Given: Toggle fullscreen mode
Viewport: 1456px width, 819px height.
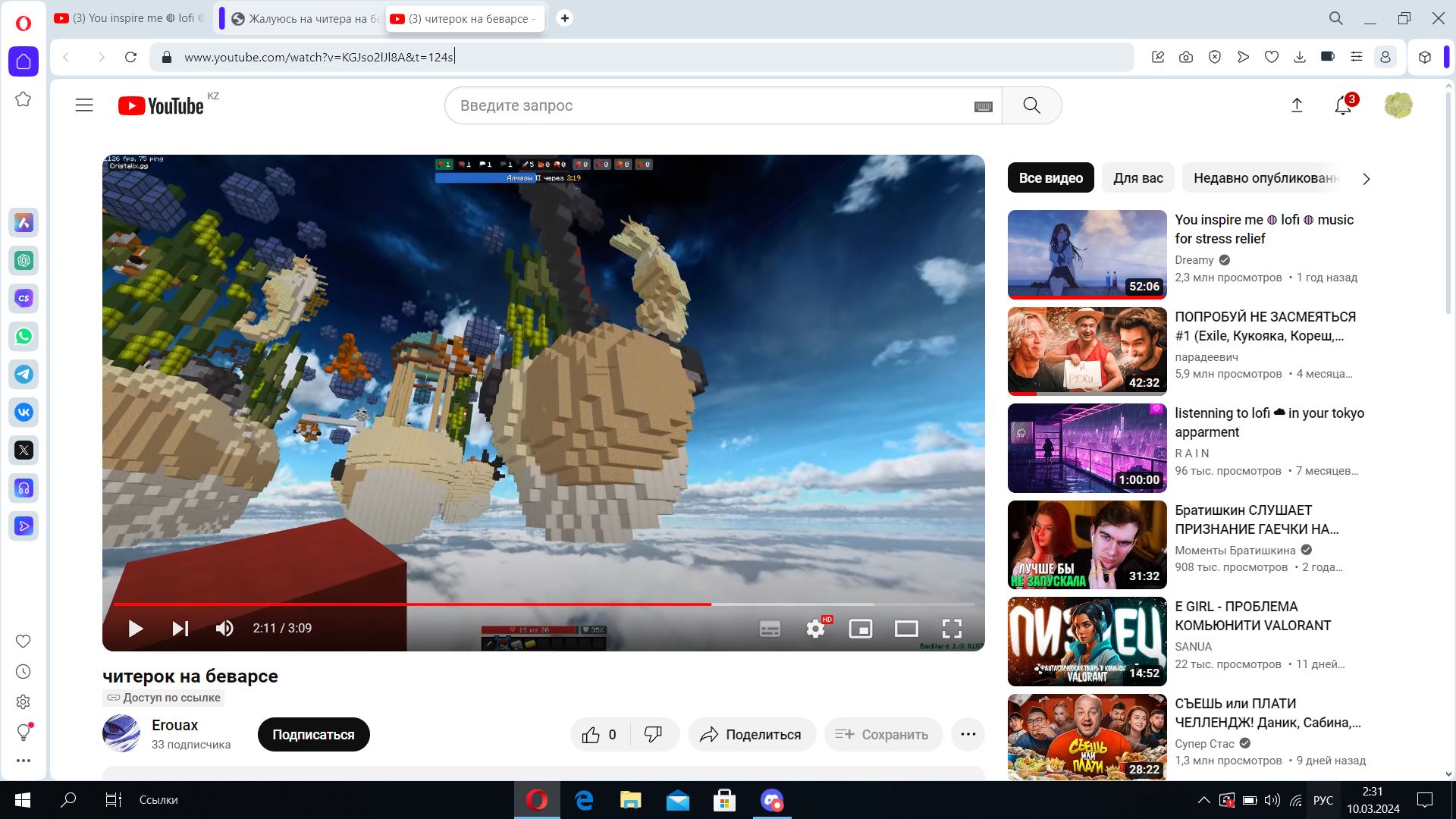Looking at the screenshot, I should [x=952, y=629].
